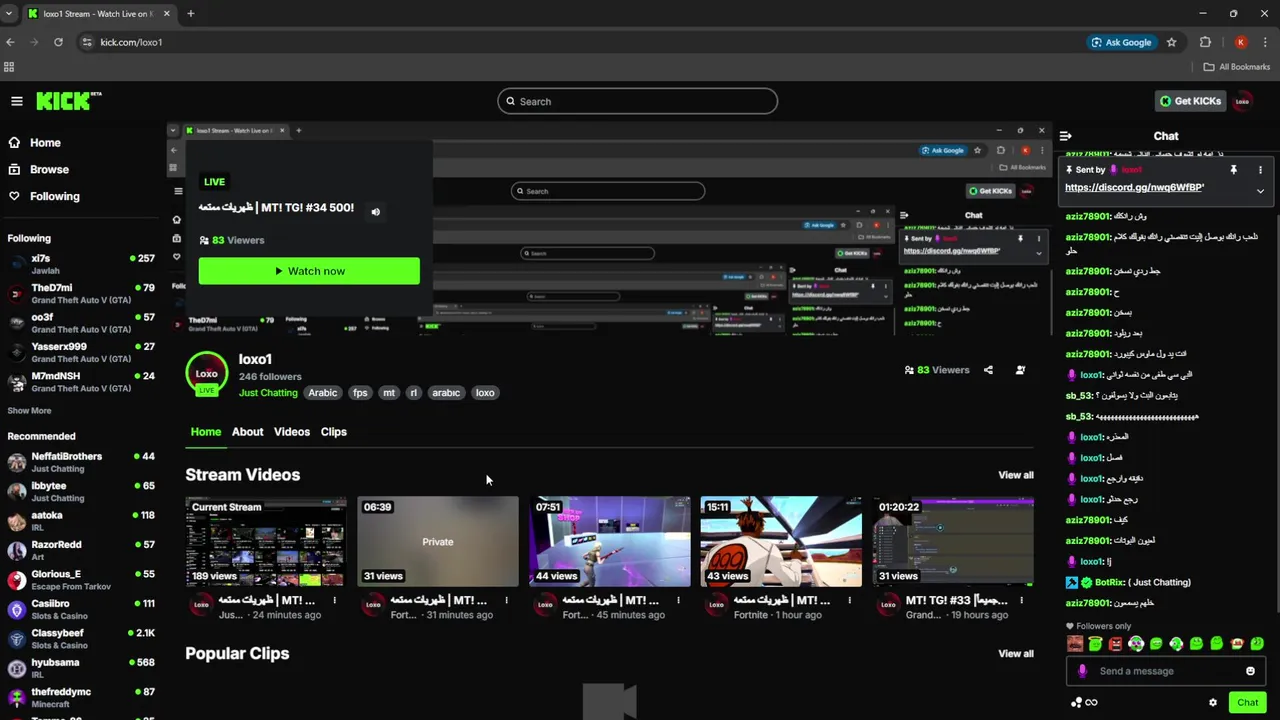Screen dimensions: 1280x720
Task: Open browser extensions puzzle icon
Action: [x=1205, y=42]
